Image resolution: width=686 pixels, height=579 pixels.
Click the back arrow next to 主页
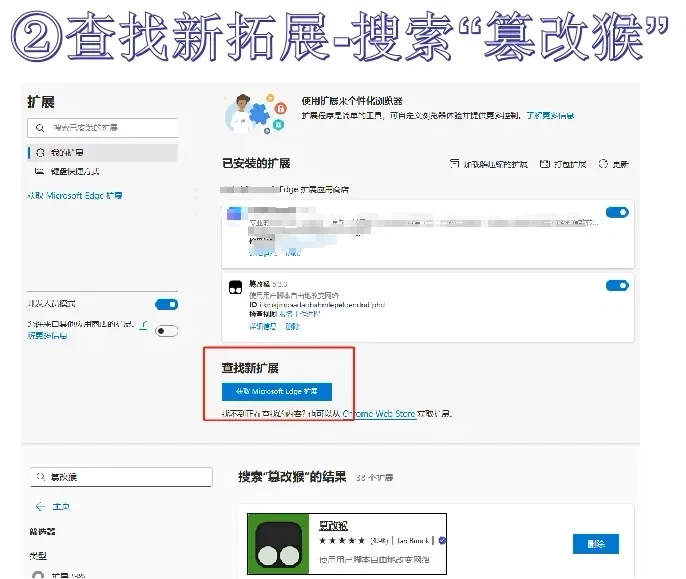(40, 506)
